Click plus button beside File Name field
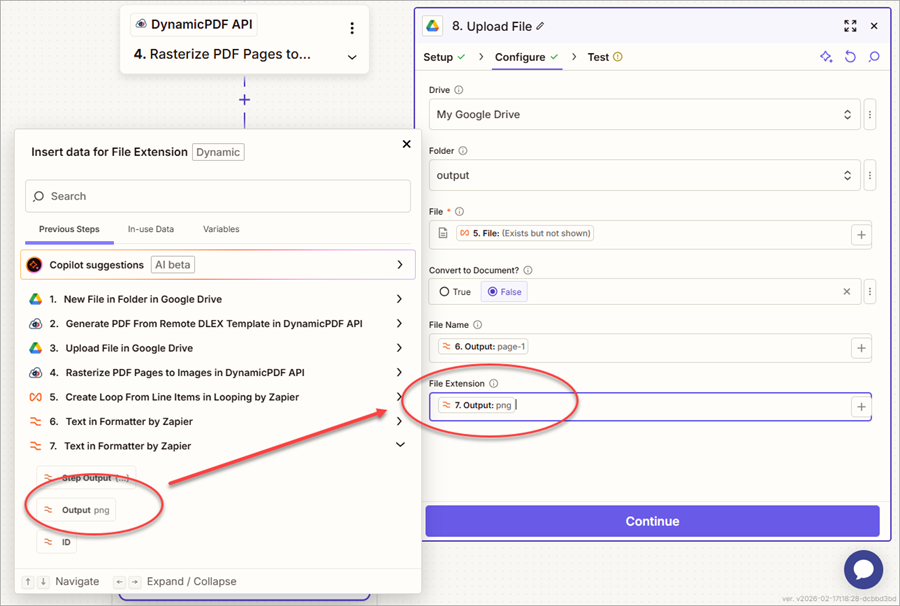 (860, 347)
